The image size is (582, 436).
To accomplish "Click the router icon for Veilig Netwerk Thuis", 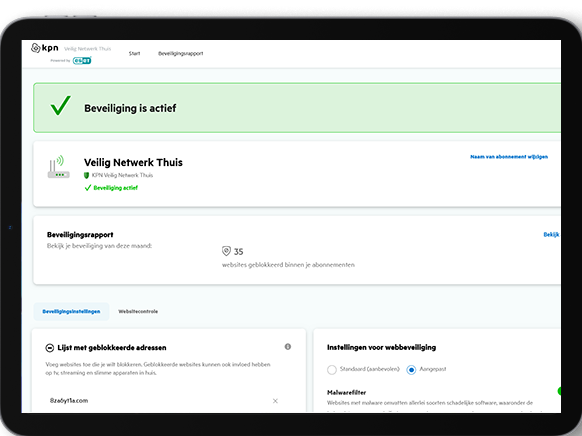I will (58, 167).
